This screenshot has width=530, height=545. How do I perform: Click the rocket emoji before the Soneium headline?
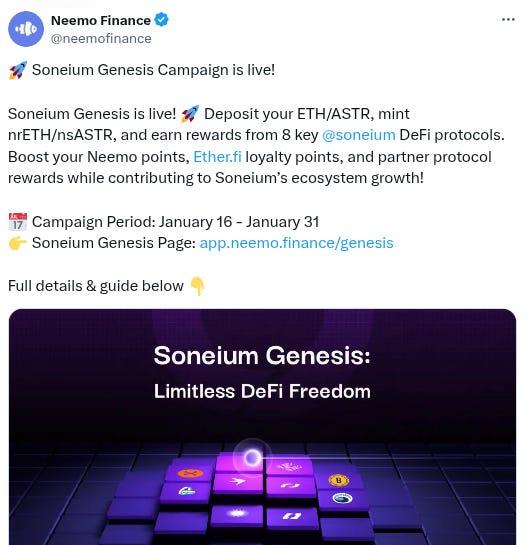click(18, 70)
